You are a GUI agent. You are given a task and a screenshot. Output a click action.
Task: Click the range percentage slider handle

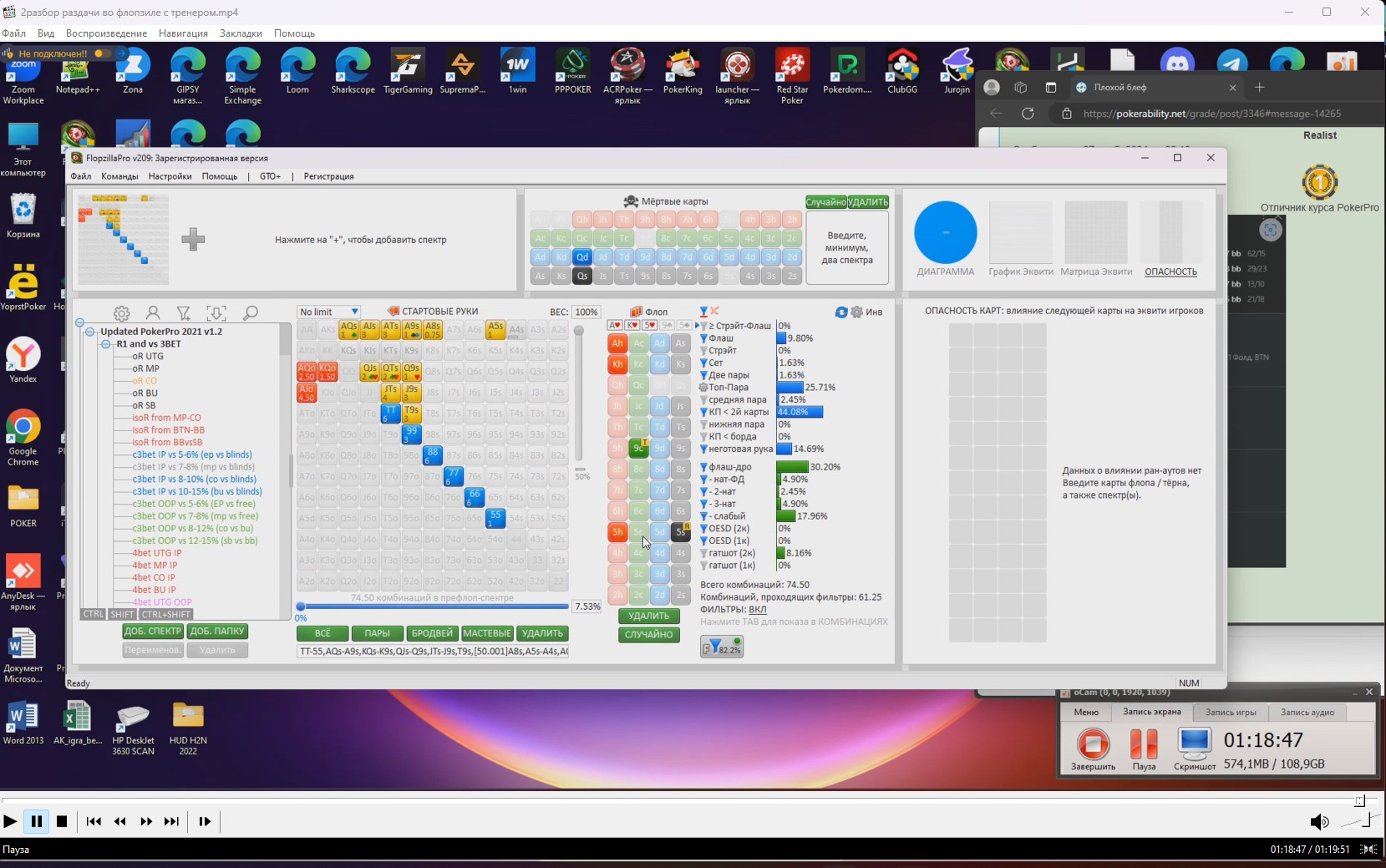tap(301, 607)
